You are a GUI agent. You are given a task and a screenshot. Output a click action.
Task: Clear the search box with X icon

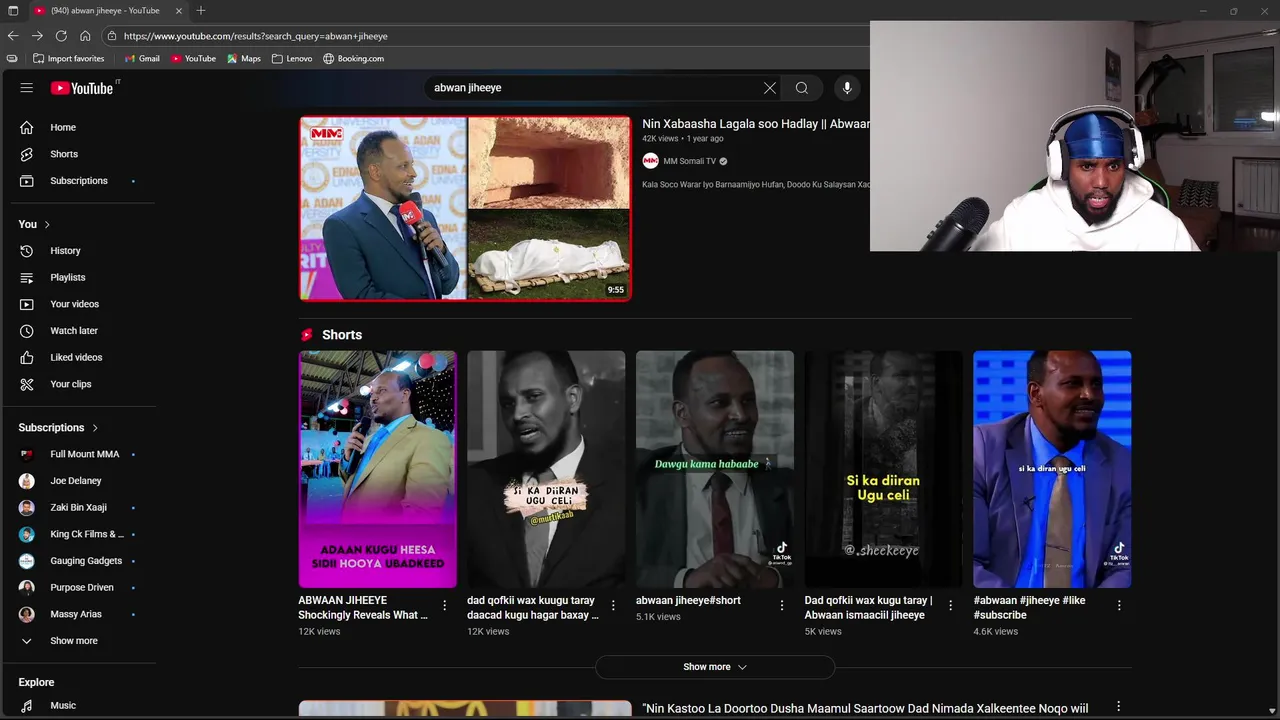pos(770,88)
